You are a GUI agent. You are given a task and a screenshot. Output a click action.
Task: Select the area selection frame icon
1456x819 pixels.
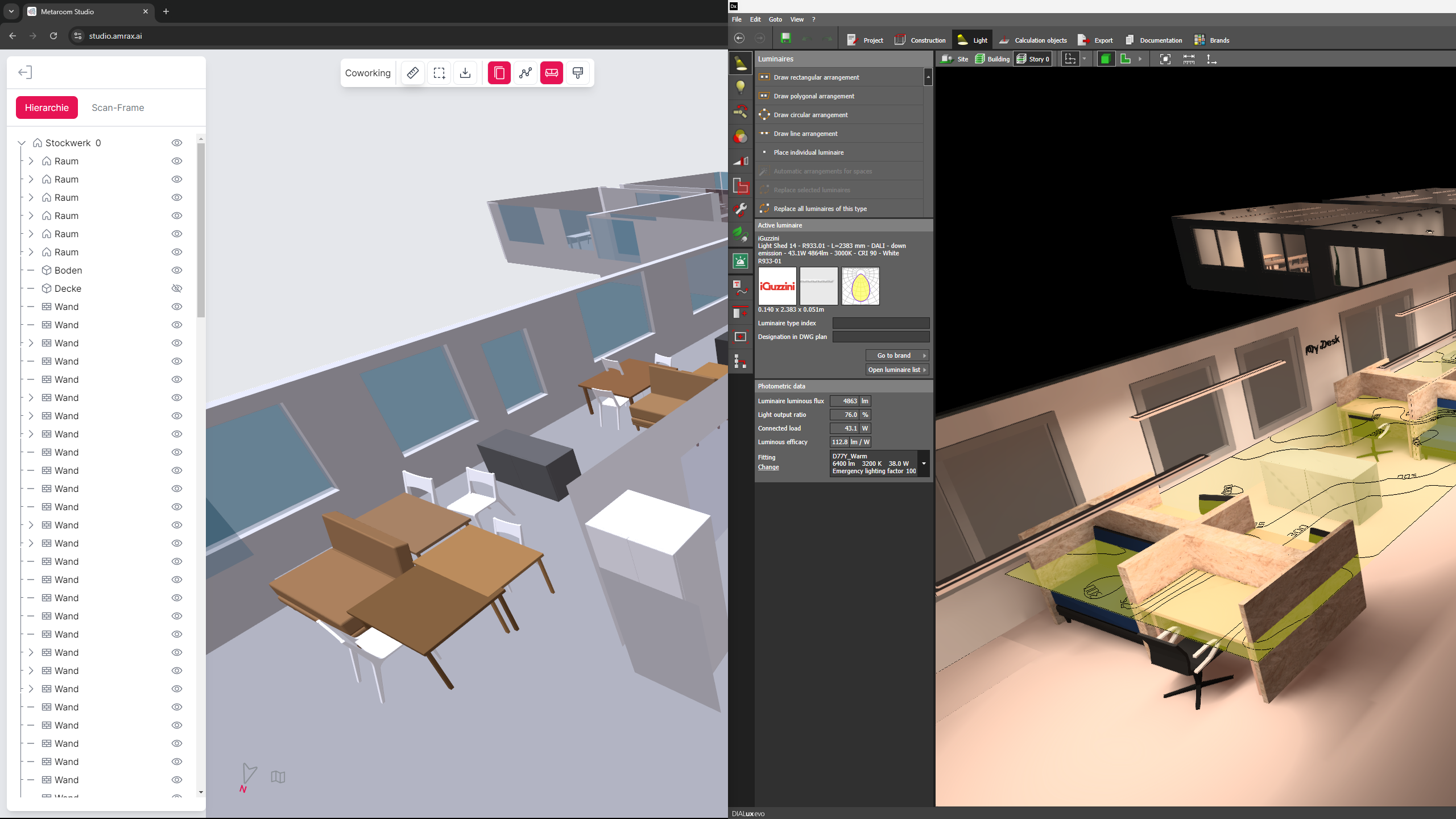(439, 73)
